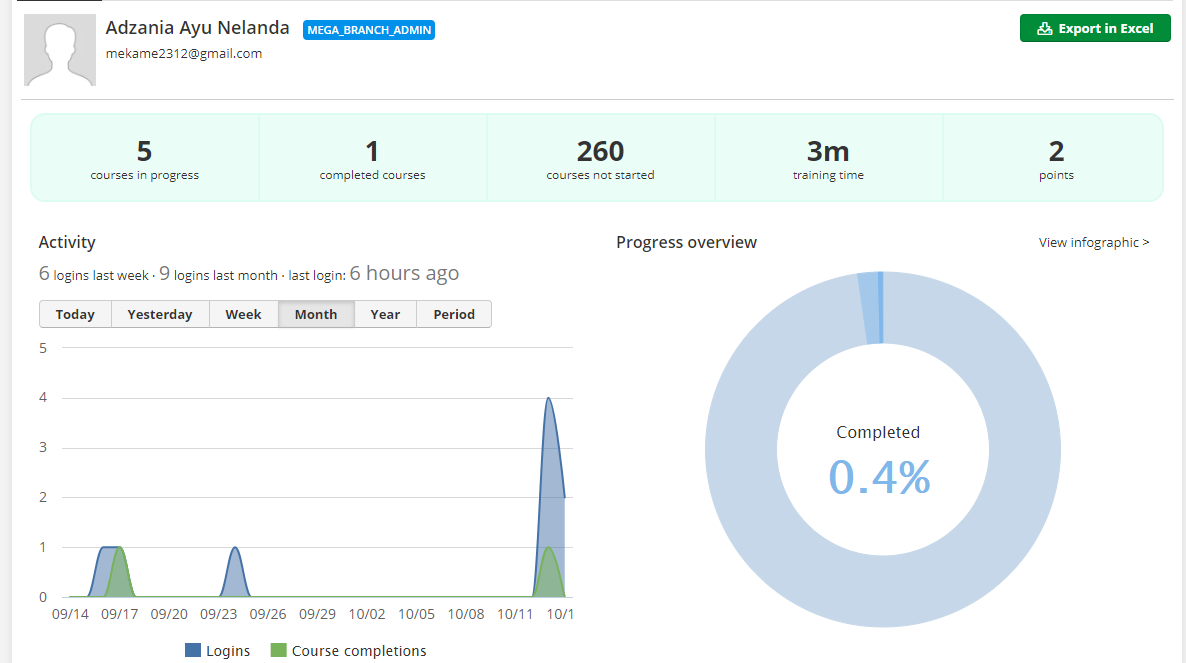Toggle the Logins legend swatch
The height and width of the screenshot is (663, 1186).
click(x=194, y=651)
